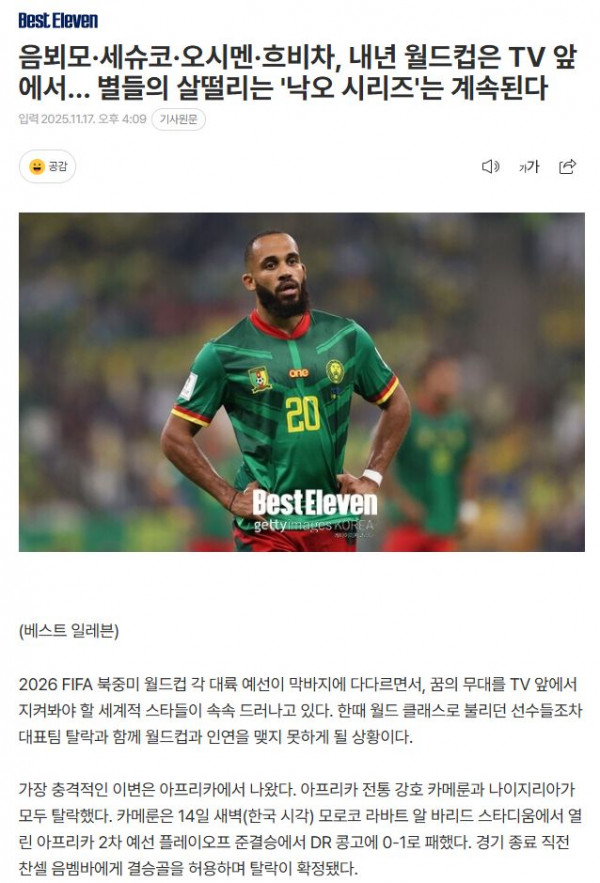Share the article via the share icon
This screenshot has width=600, height=883.
point(567,167)
